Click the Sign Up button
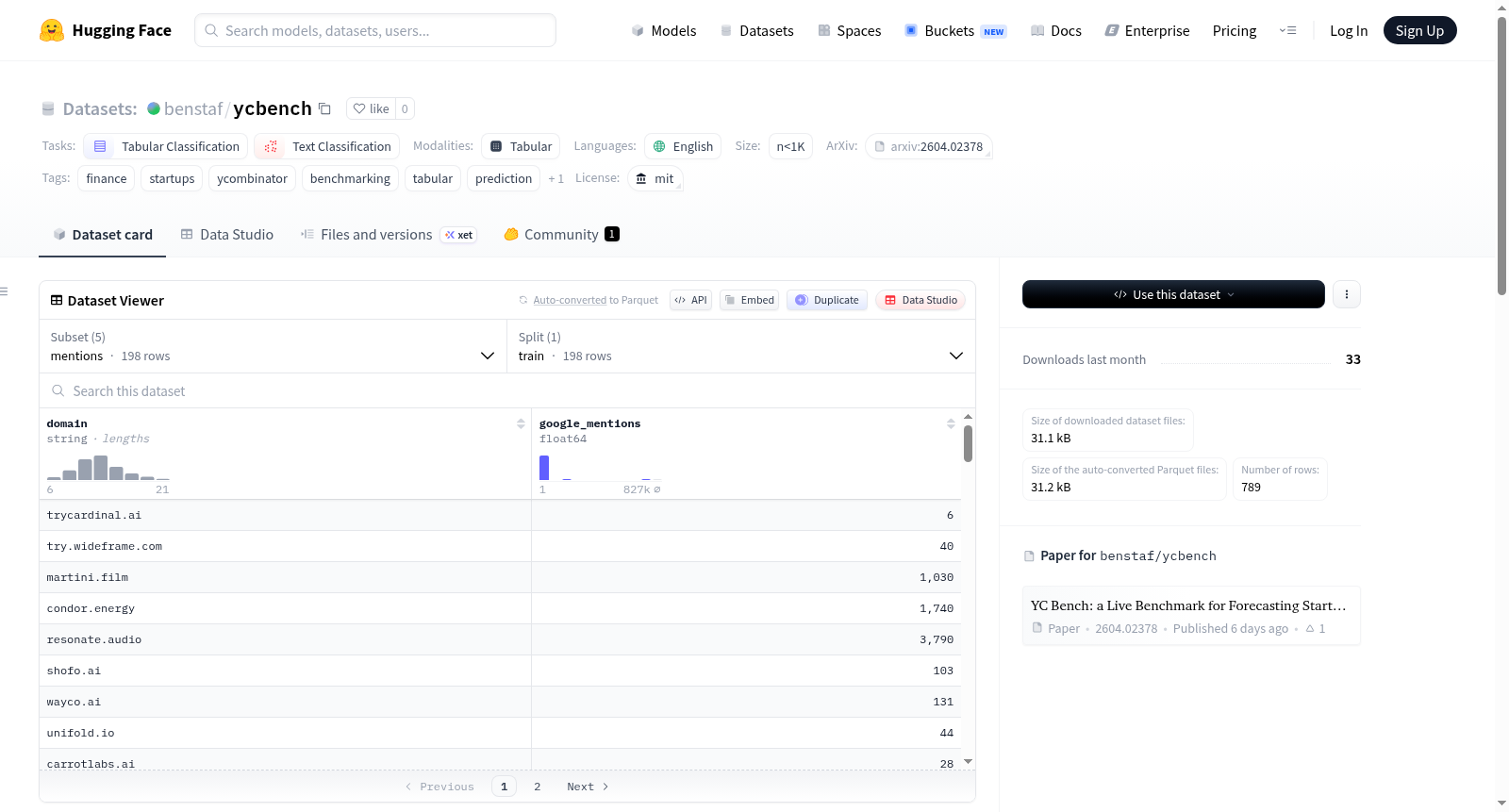Viewport: 1509px width, 812px height. [1419, 30]
